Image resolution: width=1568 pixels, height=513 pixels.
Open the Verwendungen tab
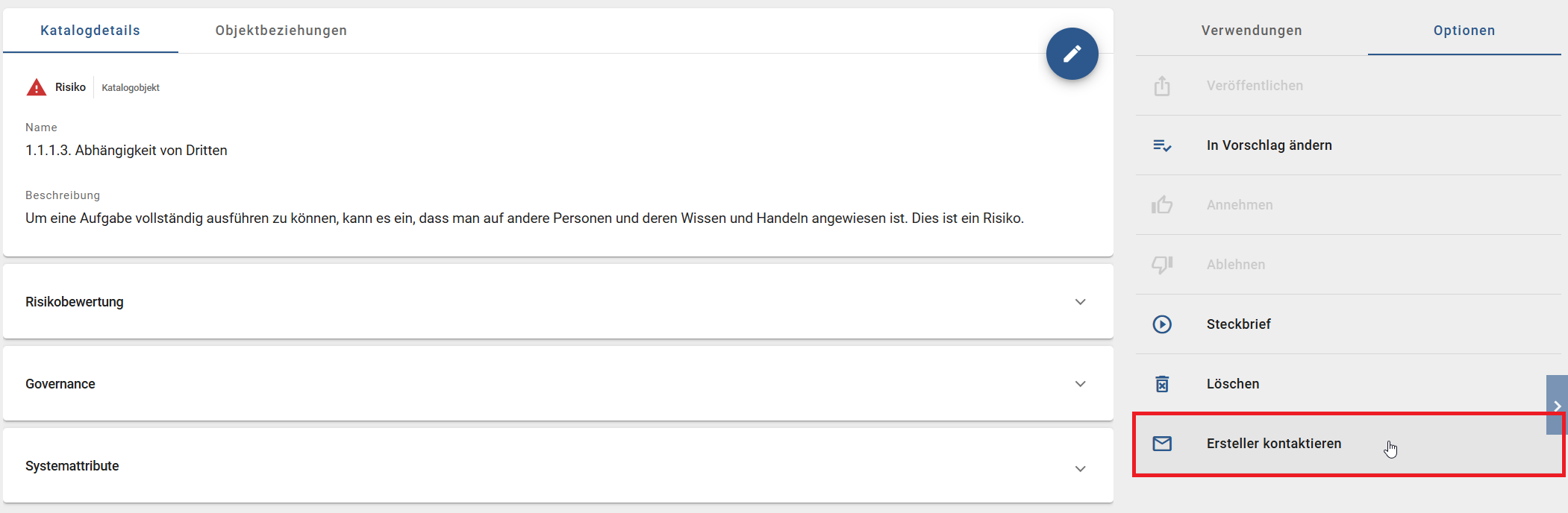click(1251, 31)
